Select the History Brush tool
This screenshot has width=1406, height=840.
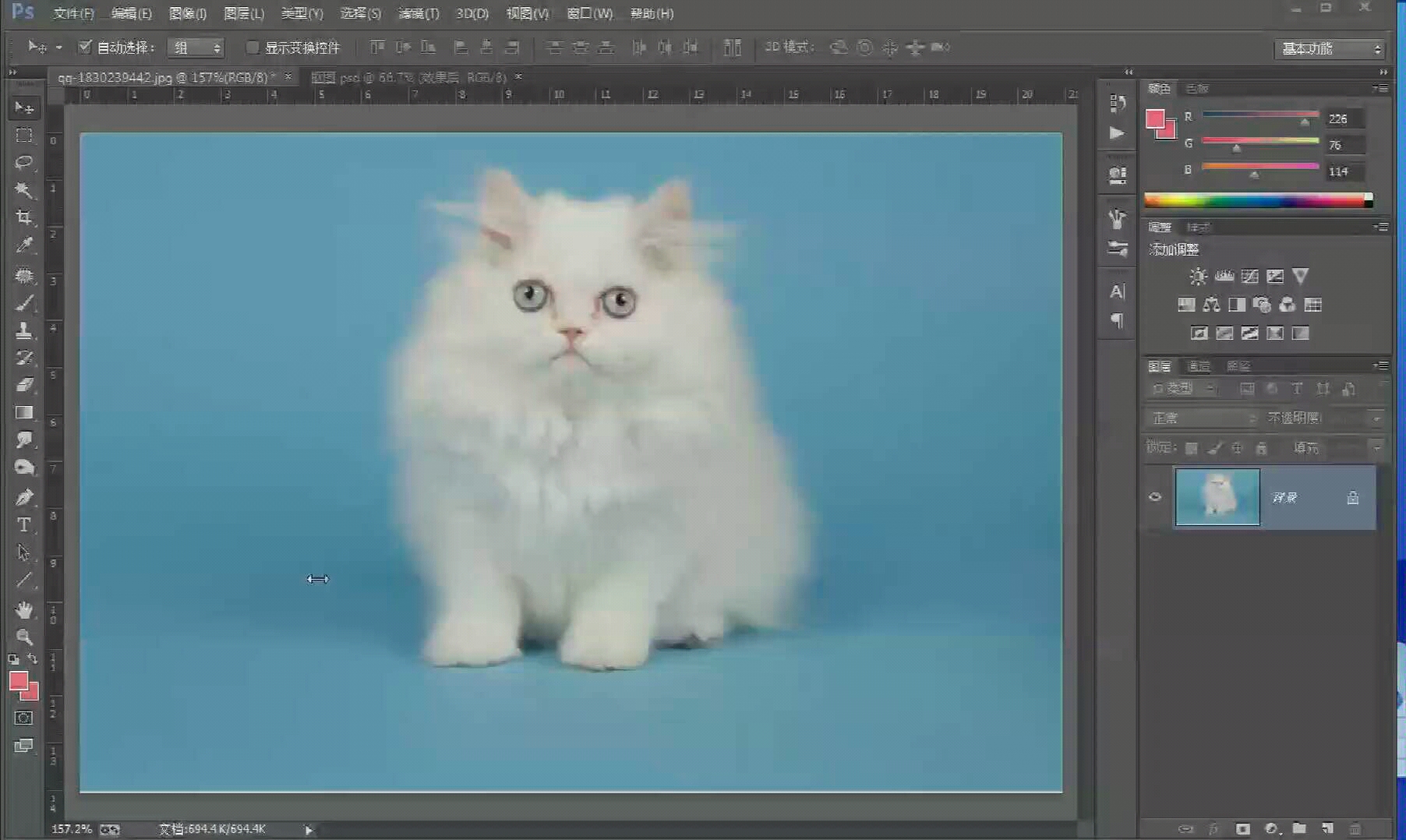(24, 358)
